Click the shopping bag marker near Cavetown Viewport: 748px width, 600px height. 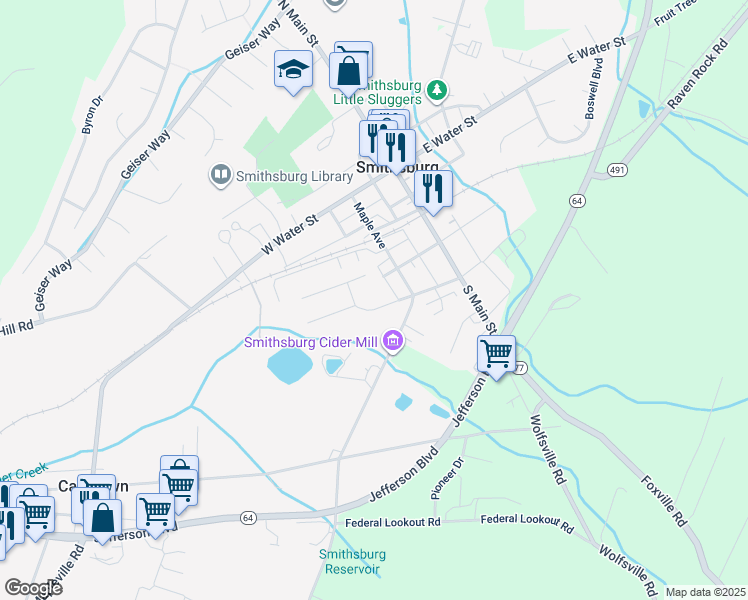click(x=103, y=522)
